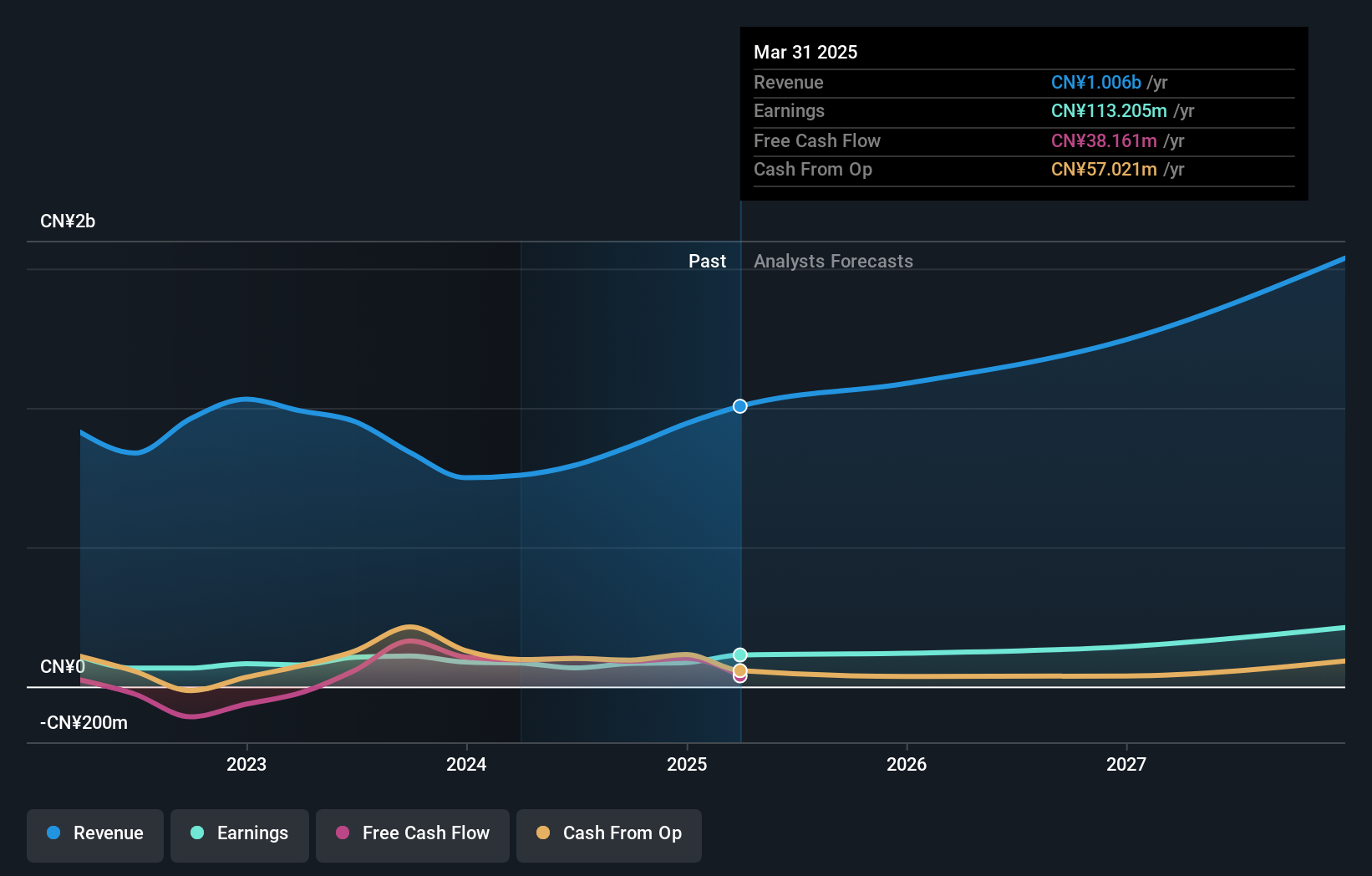Jump to 2026 on the time axis

907,764
